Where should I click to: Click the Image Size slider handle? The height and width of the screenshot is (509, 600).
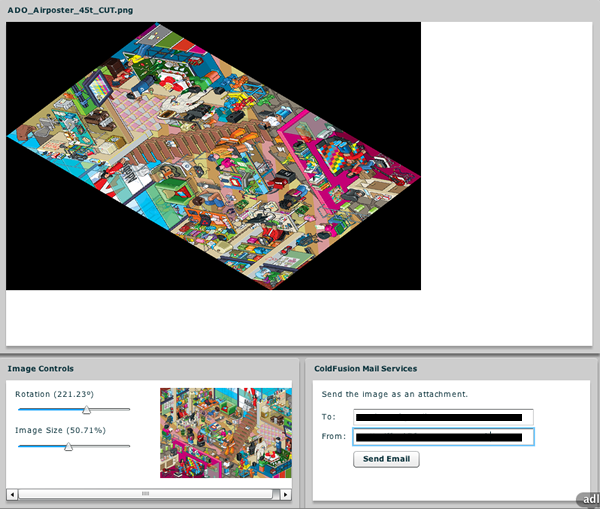point(68,446)
